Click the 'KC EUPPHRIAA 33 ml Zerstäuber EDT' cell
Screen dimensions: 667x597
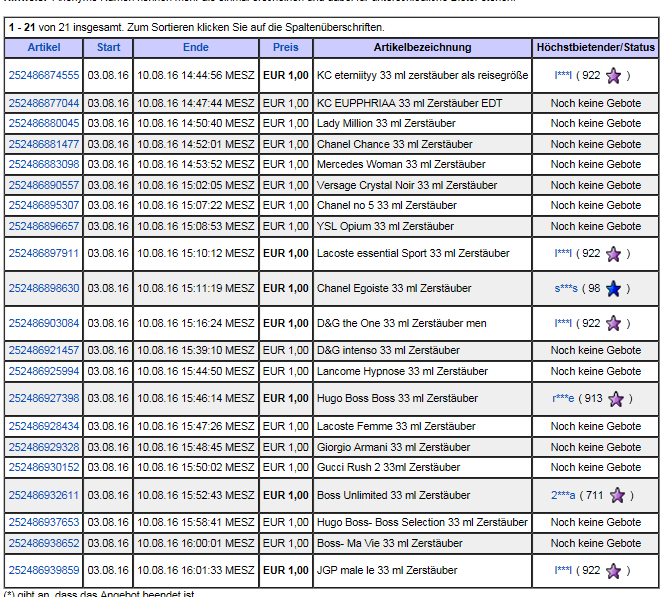[422, 103]
